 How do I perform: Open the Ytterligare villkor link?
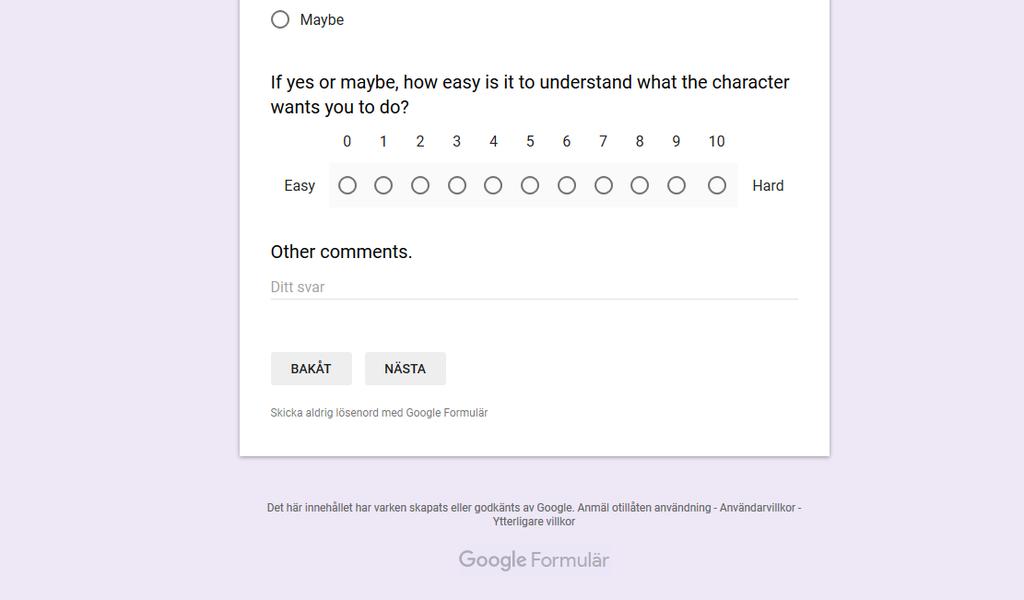(x=534, y=522)
